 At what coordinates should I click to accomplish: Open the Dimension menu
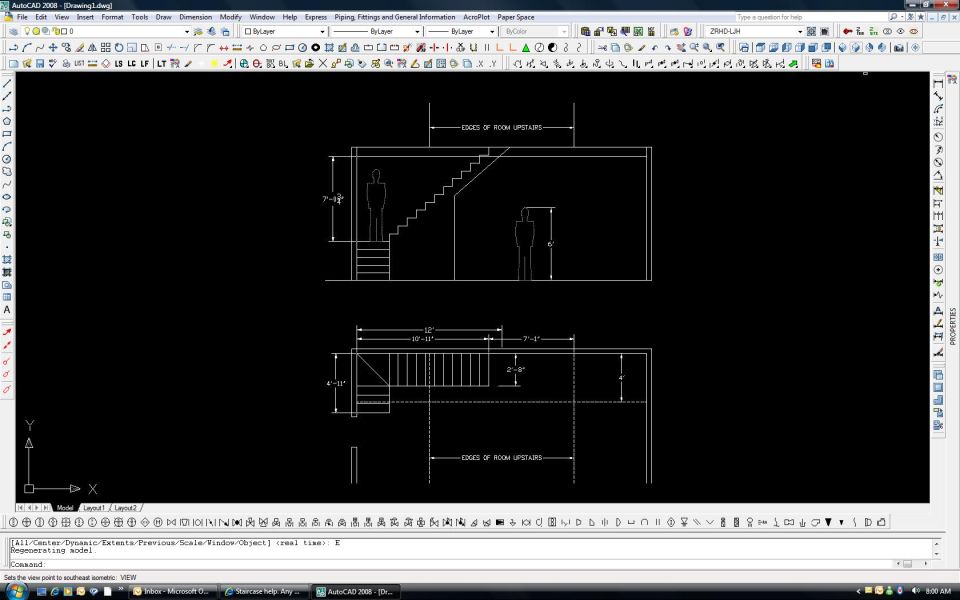pyautogui.click(x=195, y=17)
